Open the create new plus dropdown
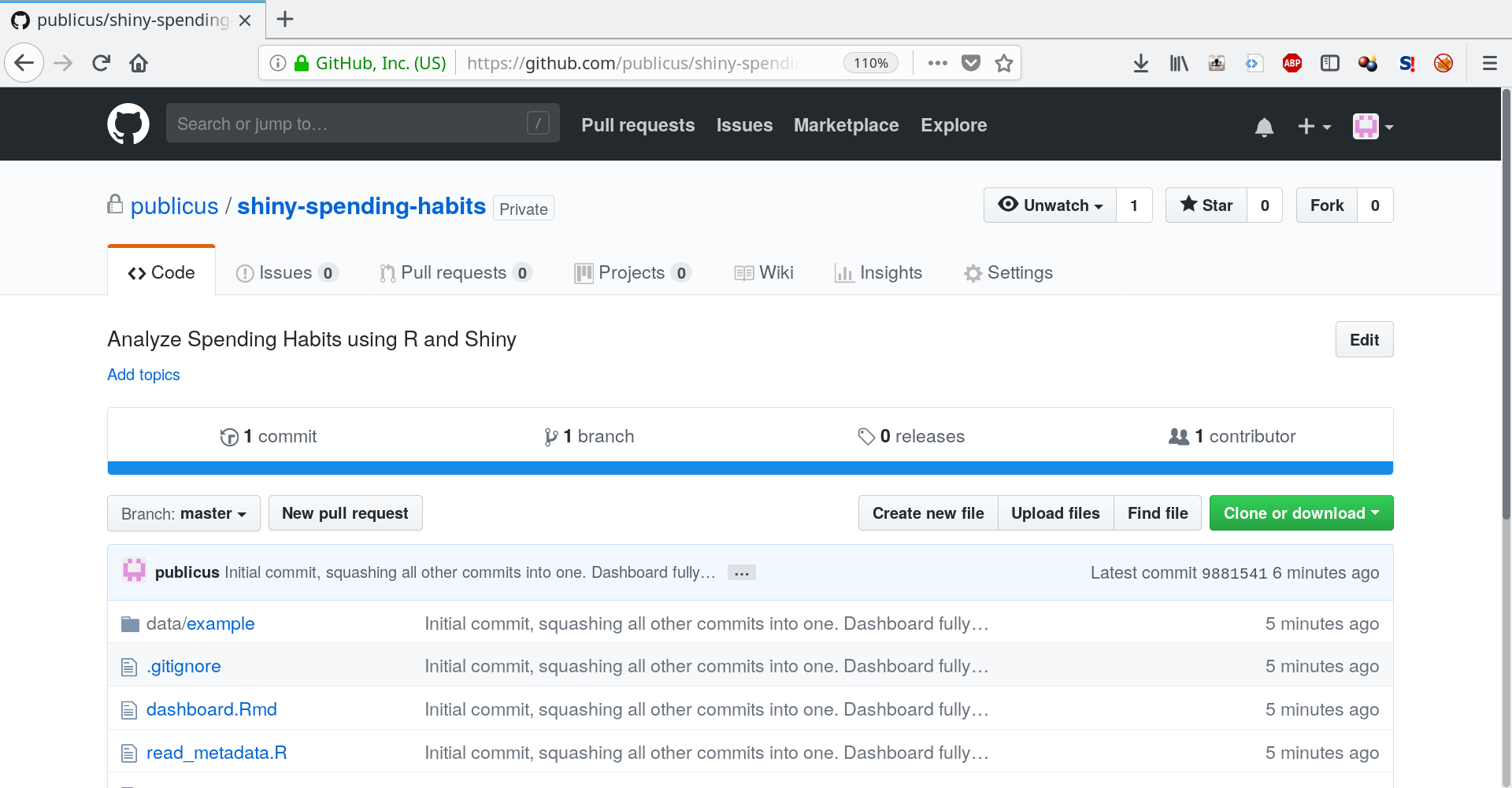 [1314, 127]
